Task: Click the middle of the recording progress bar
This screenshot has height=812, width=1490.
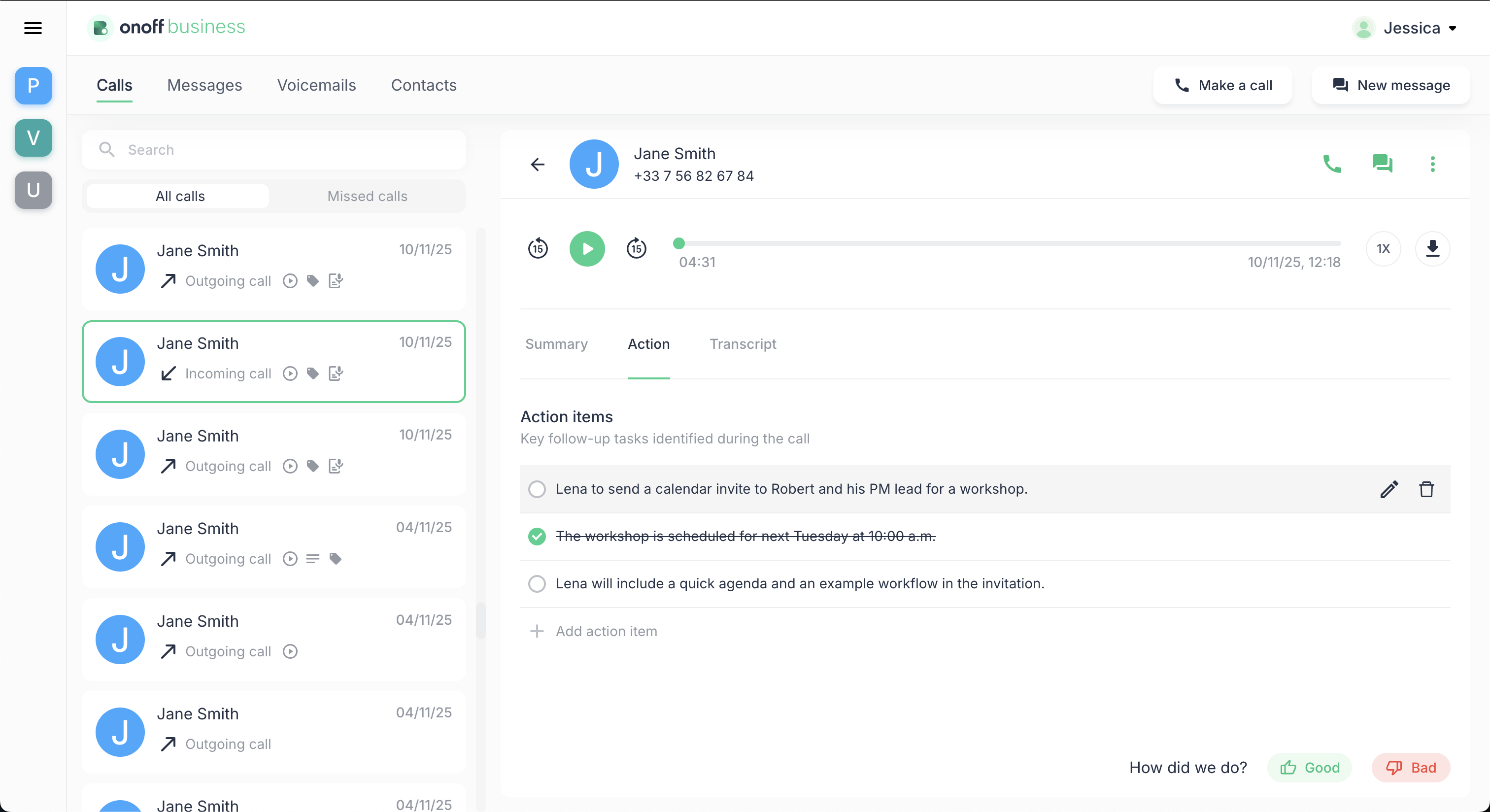Action: click(x=1009, y=243)
